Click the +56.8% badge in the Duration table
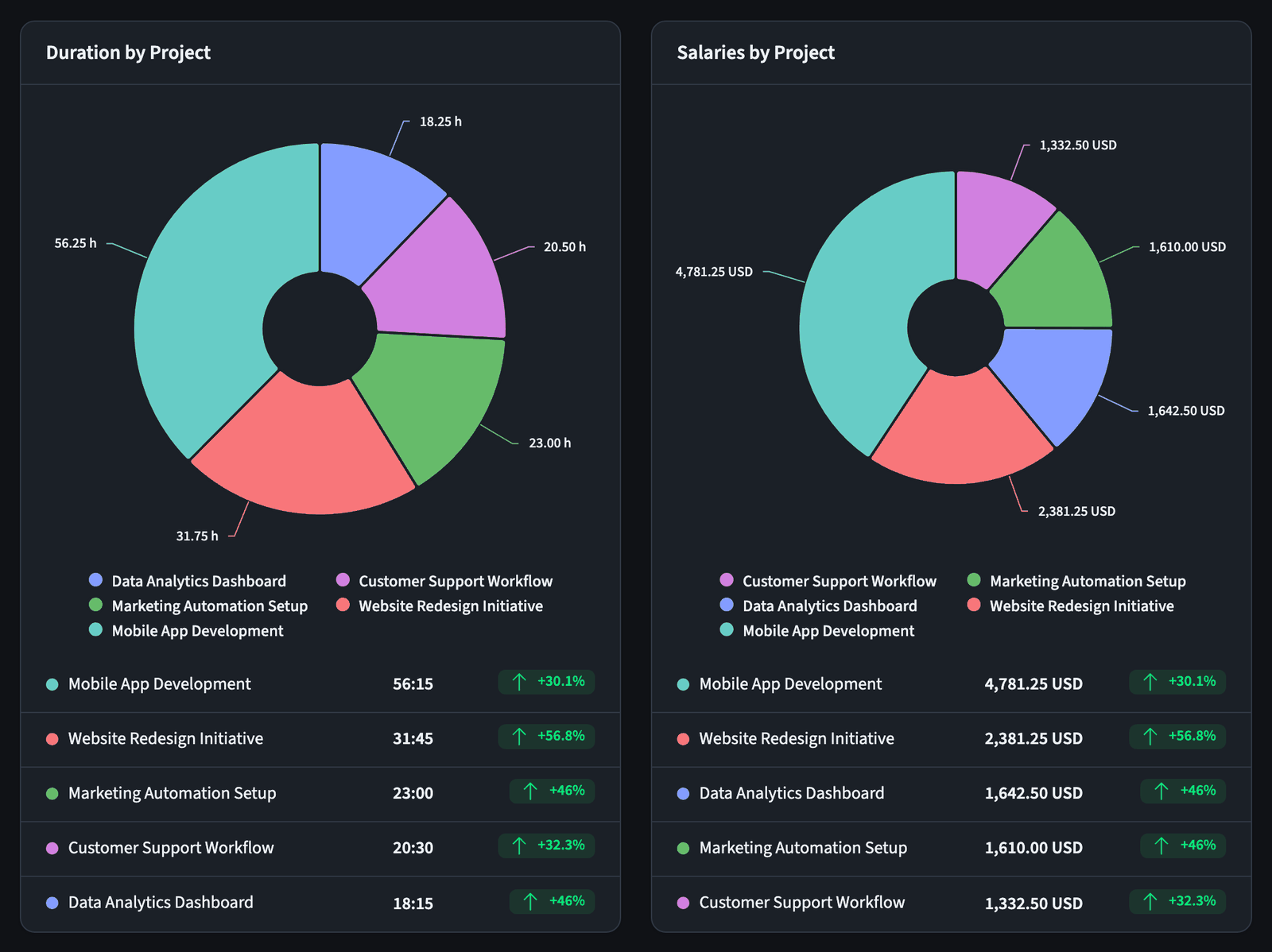This screenshot has height=952, width=1272. [546, 737]
